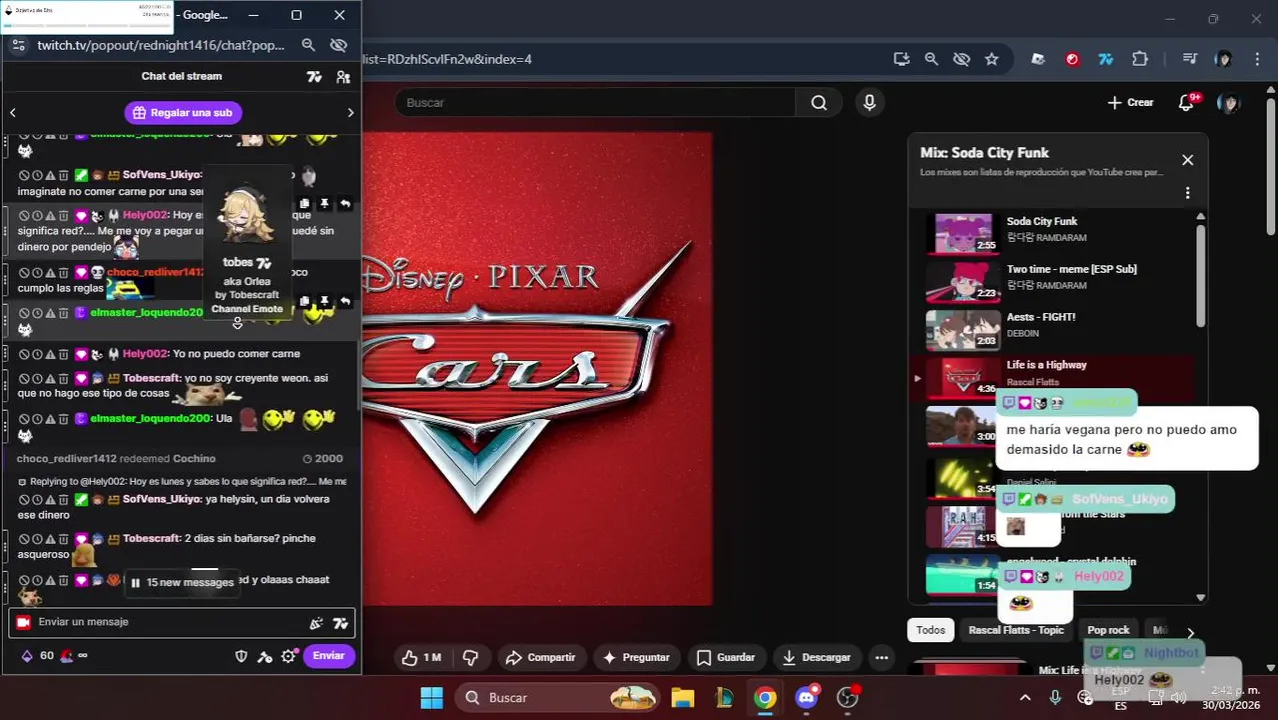This screenshot has height=720, width=1278.
Task: Click the YouTube Buscar search field
Action: [x=594, y=103]
